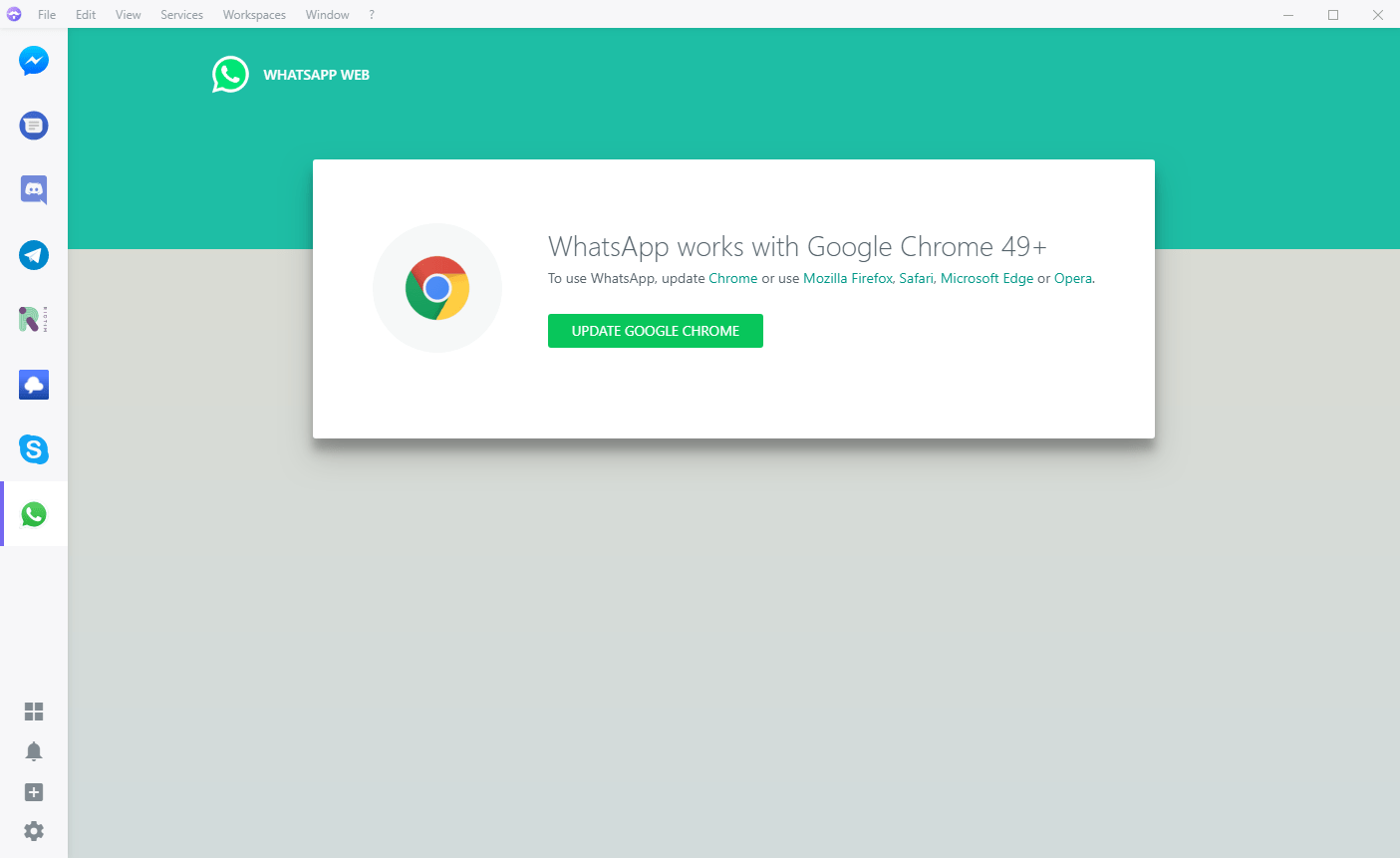1400x858 pixels.
Task: Click the Update Google Chrome button
Action: 656,331
